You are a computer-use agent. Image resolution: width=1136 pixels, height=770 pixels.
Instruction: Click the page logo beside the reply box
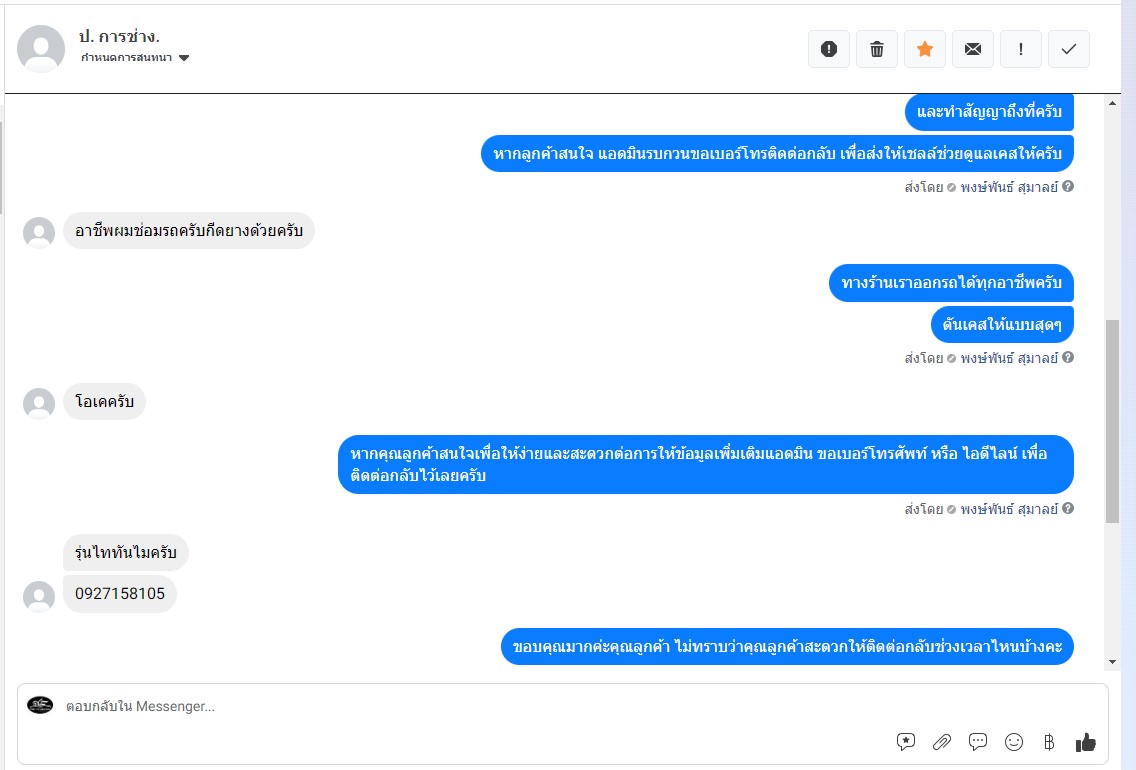tap(40, 705)
